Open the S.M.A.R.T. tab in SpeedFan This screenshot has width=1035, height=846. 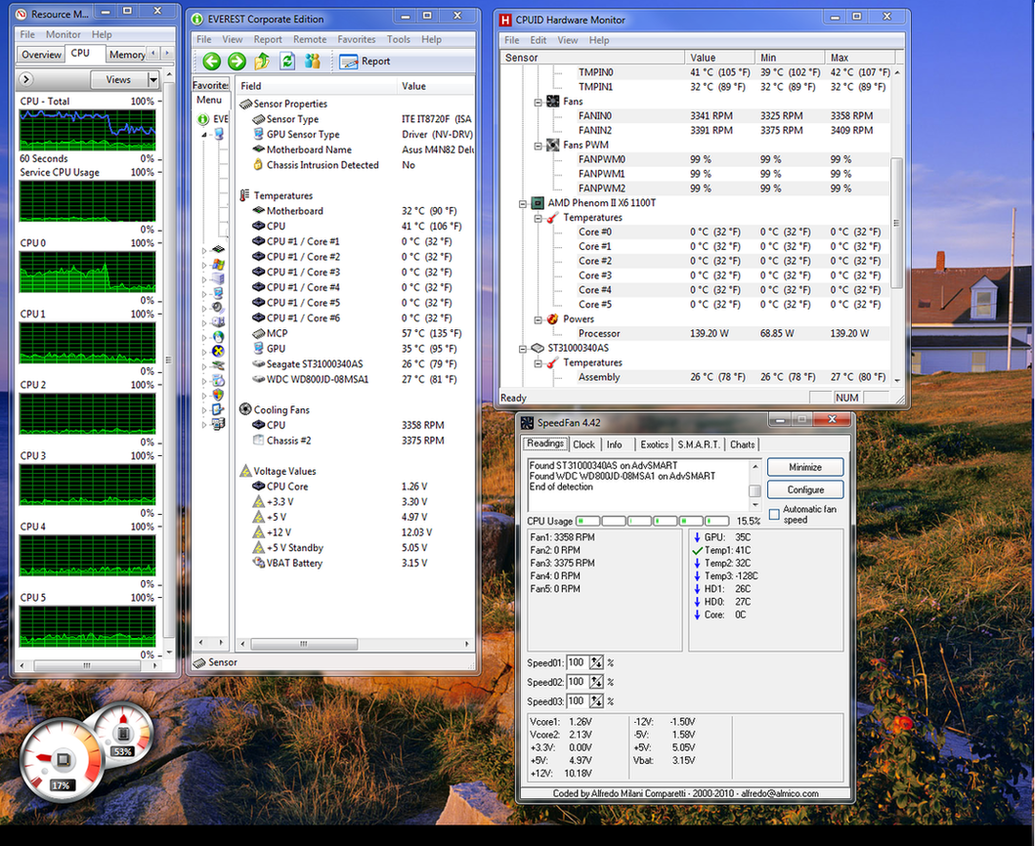(698, 445)
